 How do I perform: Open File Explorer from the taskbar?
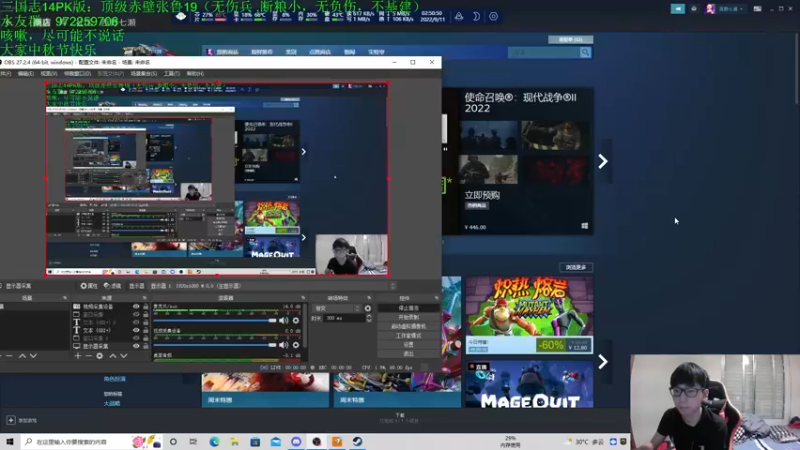point(235,442)
